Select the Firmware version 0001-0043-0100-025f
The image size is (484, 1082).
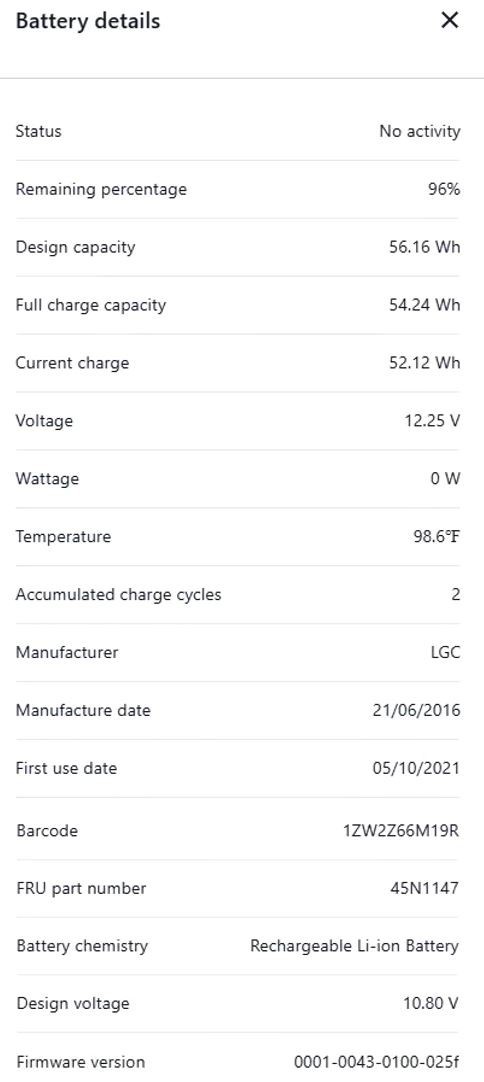click(x=377, y=1062)
